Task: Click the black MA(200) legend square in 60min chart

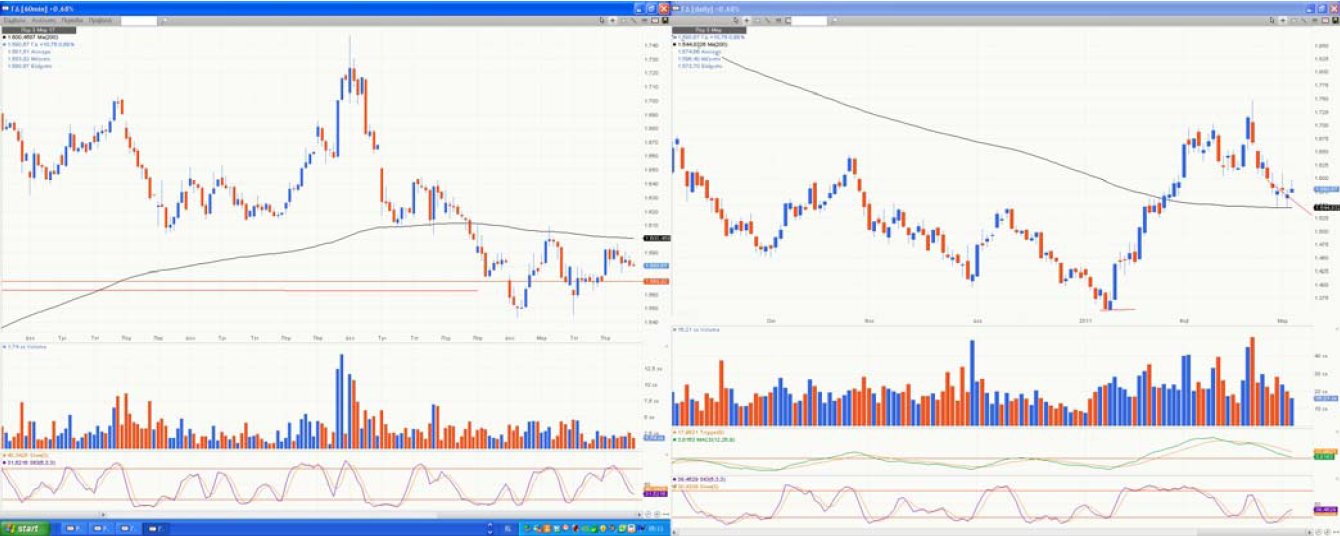Action: point(4,37)
